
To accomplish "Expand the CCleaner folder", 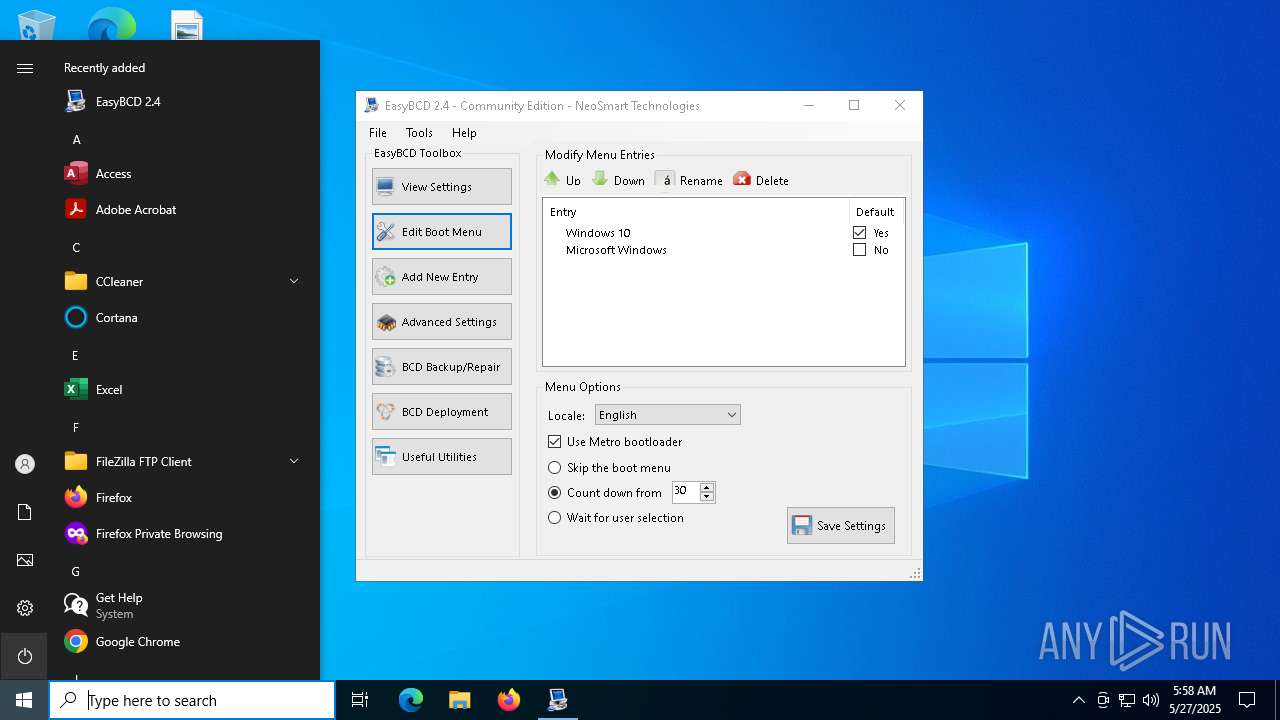I will point(184,282).
